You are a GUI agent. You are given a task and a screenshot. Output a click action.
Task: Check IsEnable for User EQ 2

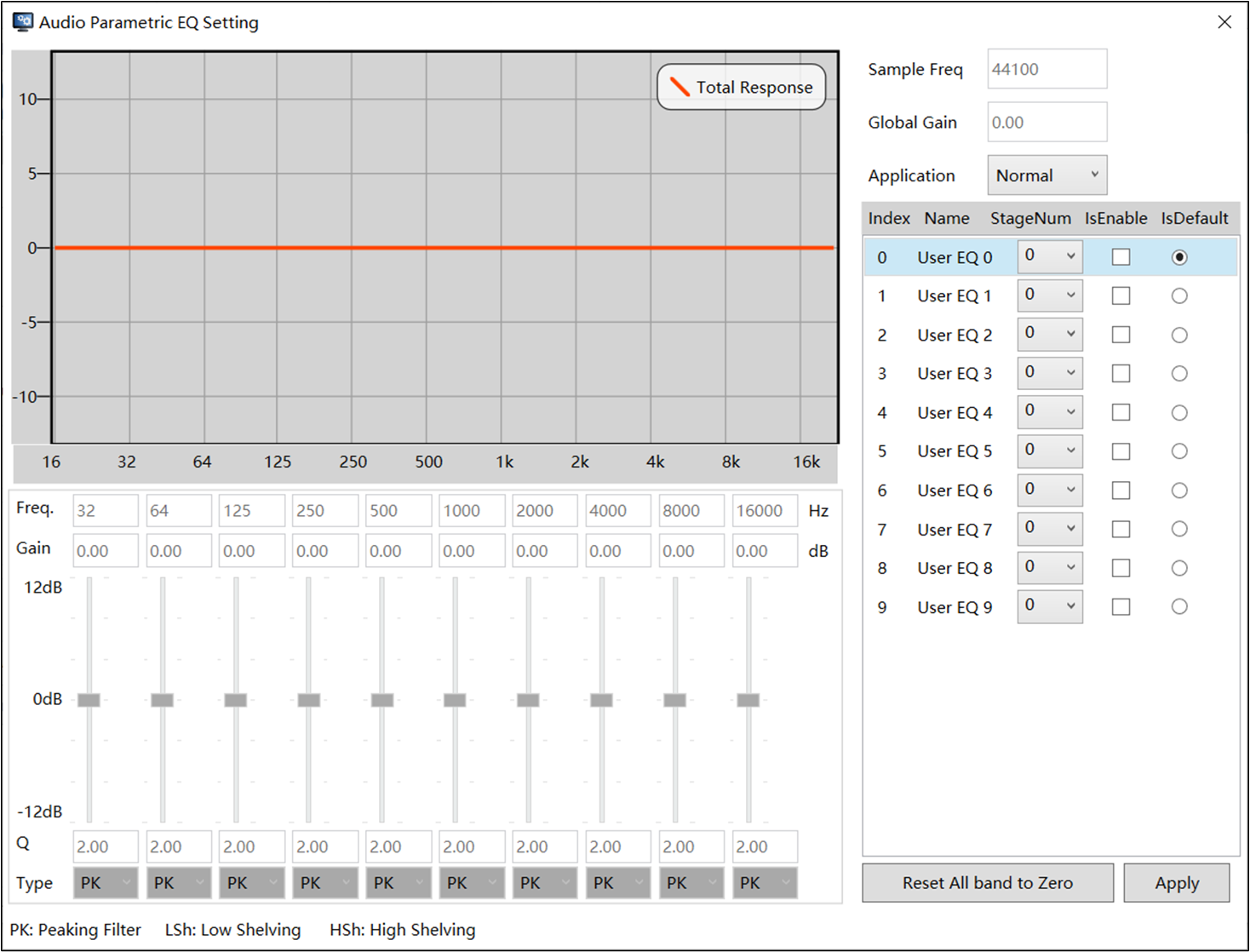click(x=1121, y=335)
